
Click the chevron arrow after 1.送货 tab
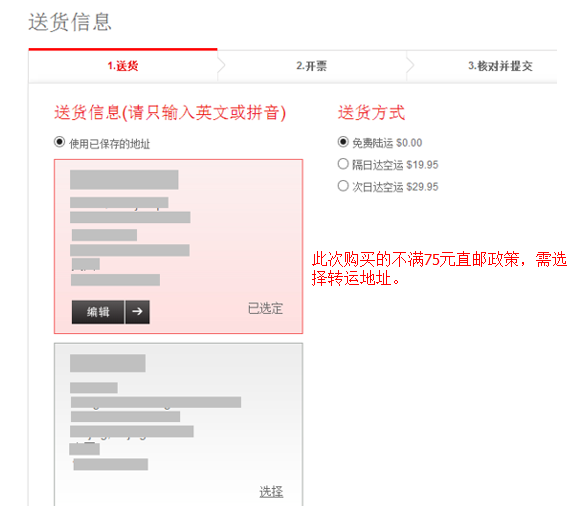pyautogui.click(x=222, y=66)
